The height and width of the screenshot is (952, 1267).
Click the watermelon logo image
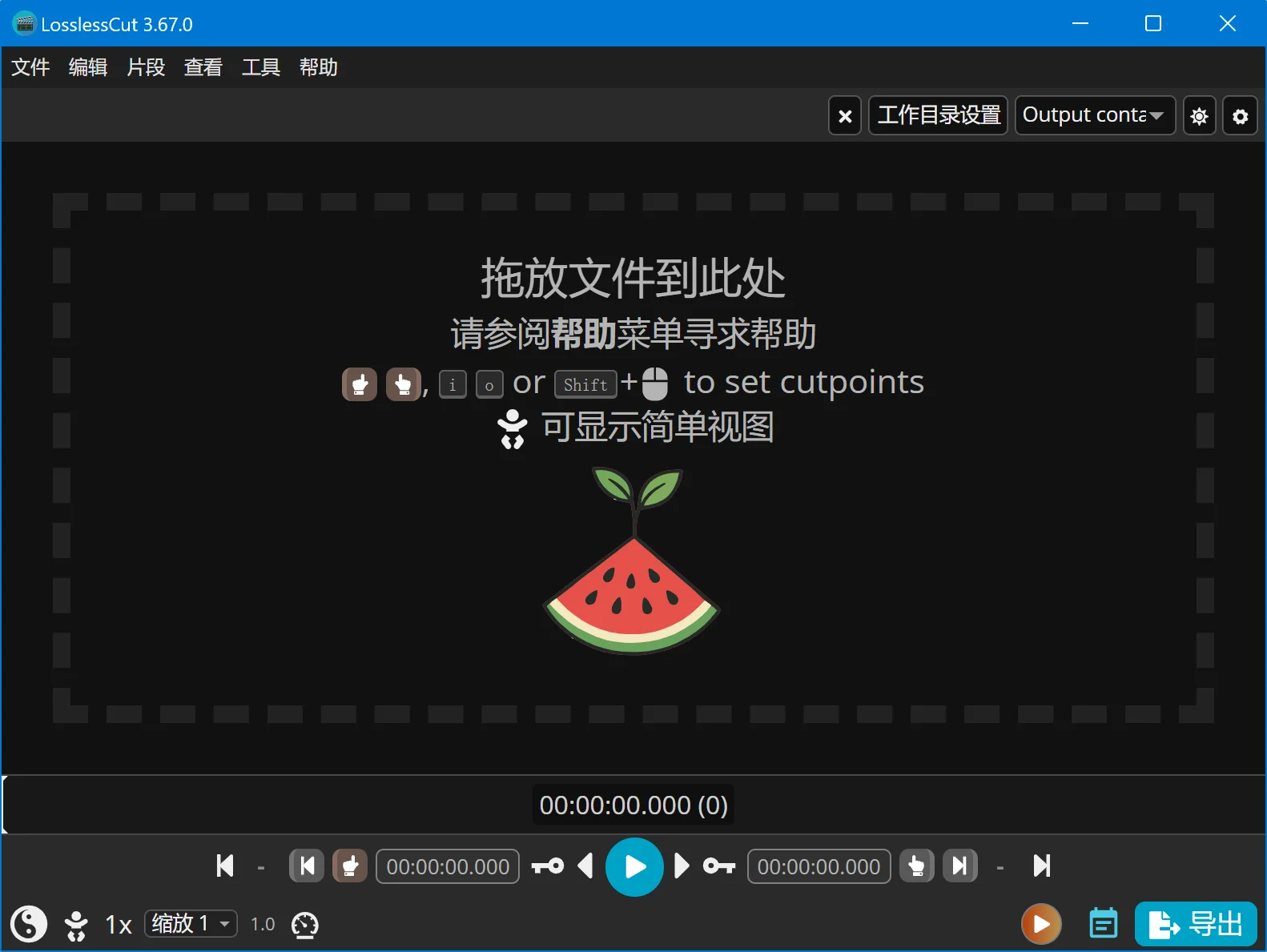tap(633, 561)
